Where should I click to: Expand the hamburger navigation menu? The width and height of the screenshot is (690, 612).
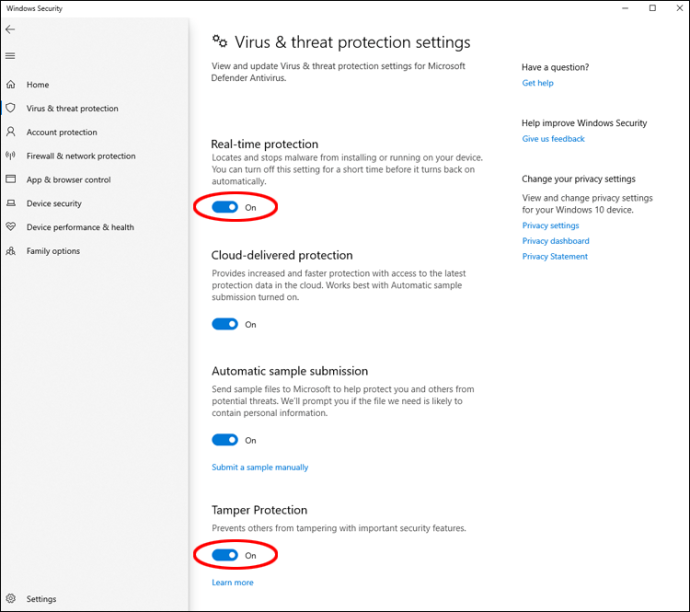tap(10, 55)
